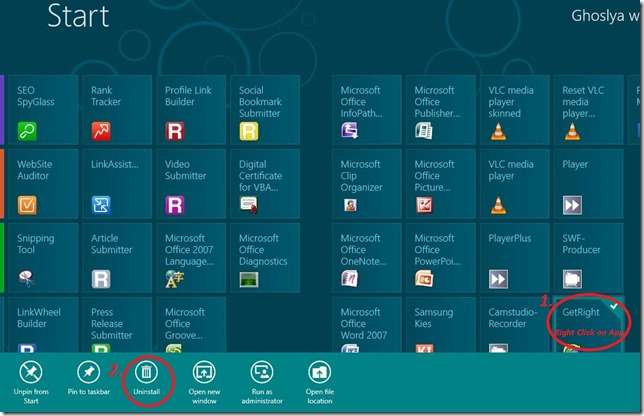The height and width of the screenshot is (416, 644).
Task: Click Pin to taskbar button
Action: click(88, 378)
